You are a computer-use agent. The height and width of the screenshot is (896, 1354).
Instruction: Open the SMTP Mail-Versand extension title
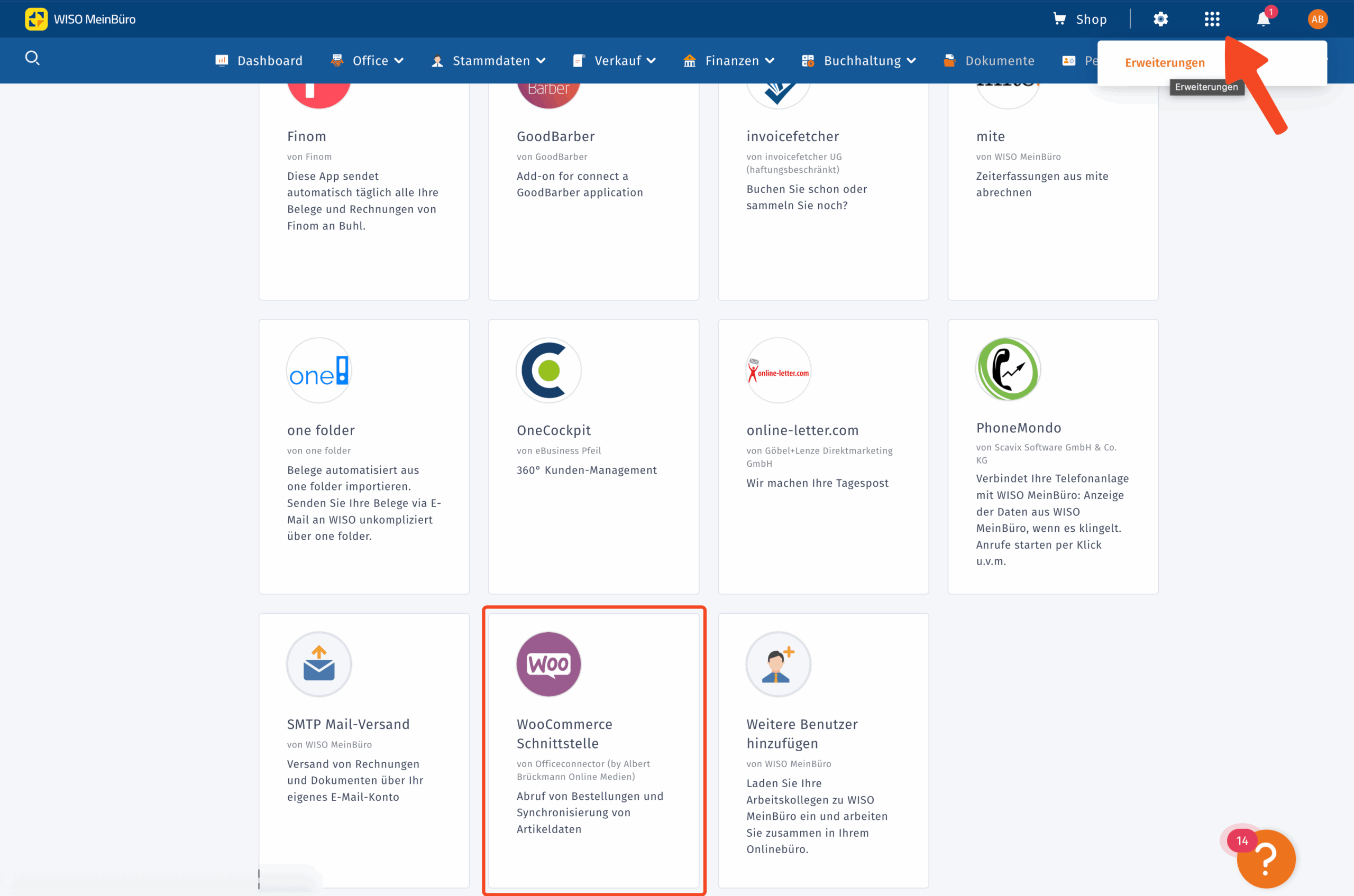348,724
